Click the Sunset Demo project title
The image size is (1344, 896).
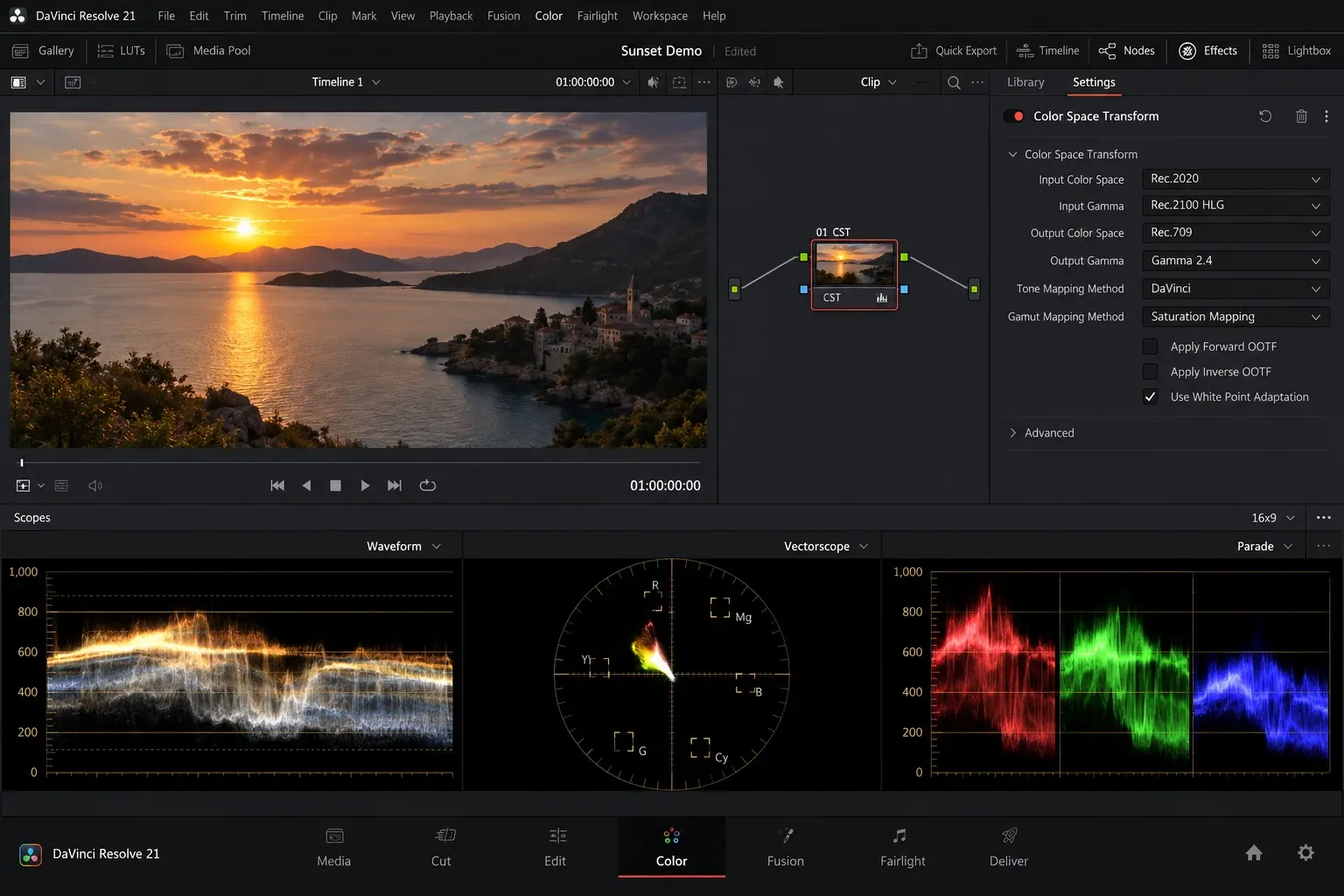point(661,51)
